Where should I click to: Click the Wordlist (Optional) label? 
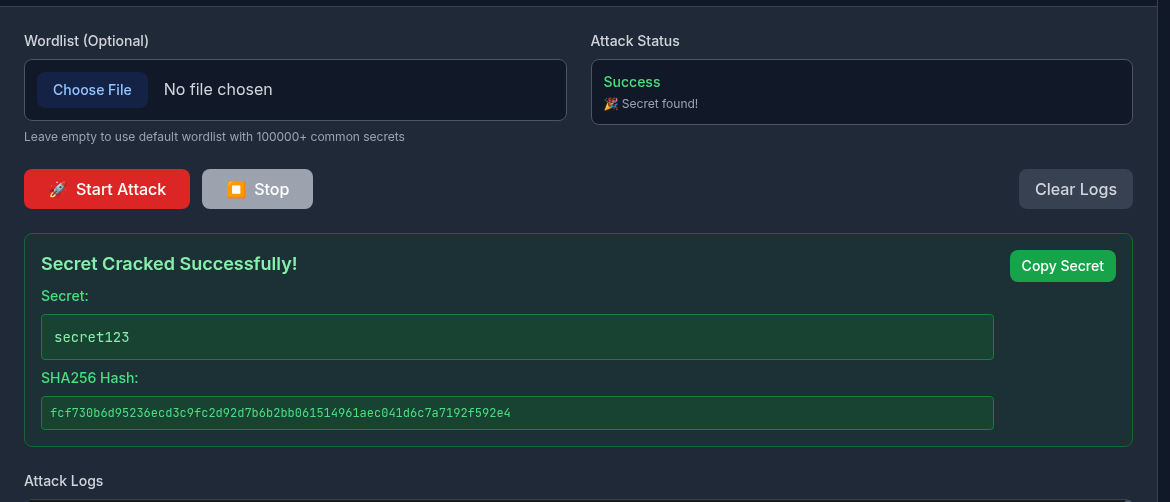(x=86, y=41)
